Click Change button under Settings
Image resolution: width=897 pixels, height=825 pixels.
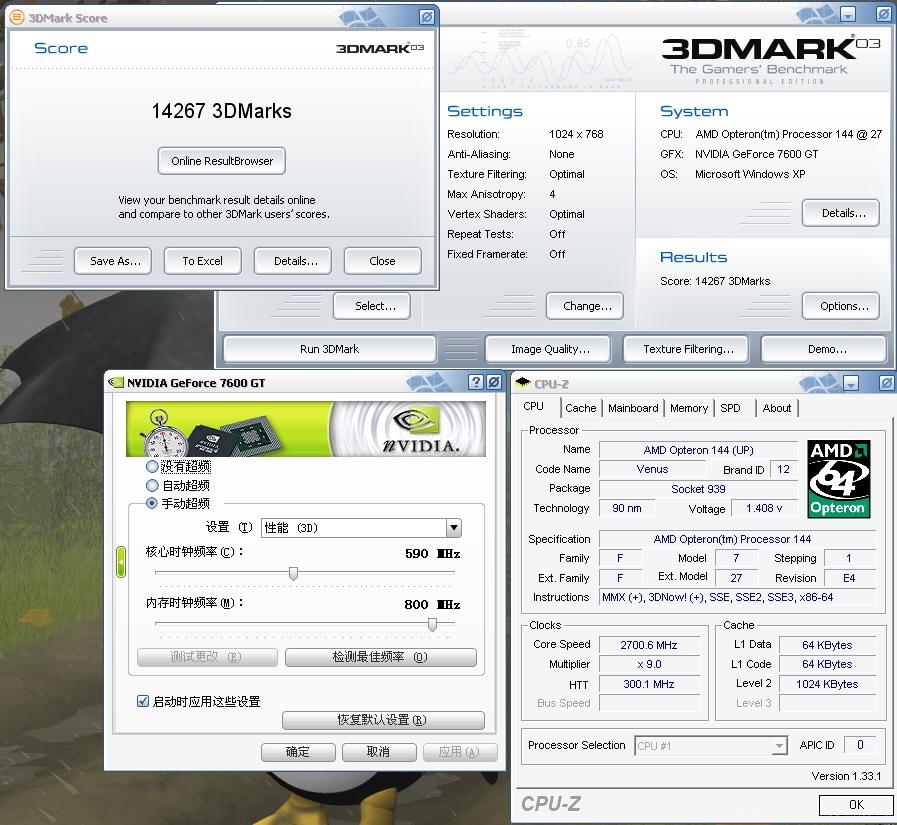585,306
